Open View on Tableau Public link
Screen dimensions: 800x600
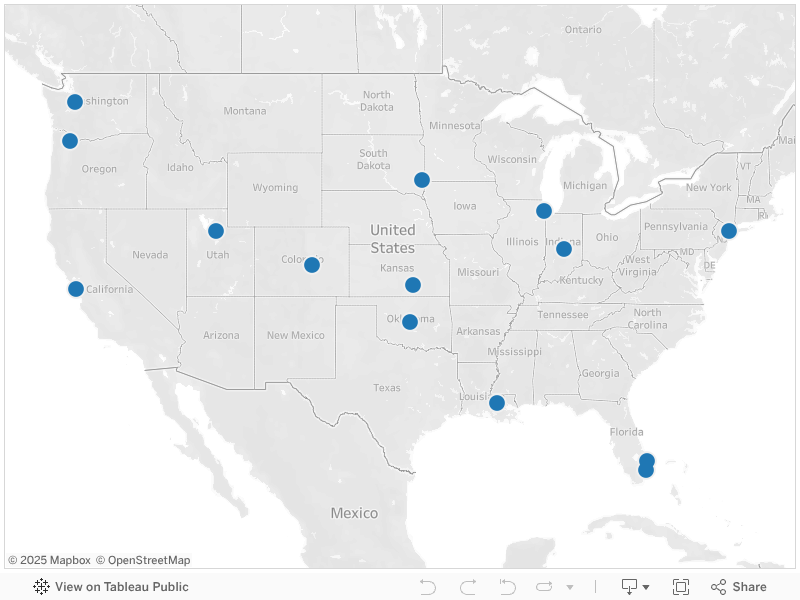[x=121, y=587]
